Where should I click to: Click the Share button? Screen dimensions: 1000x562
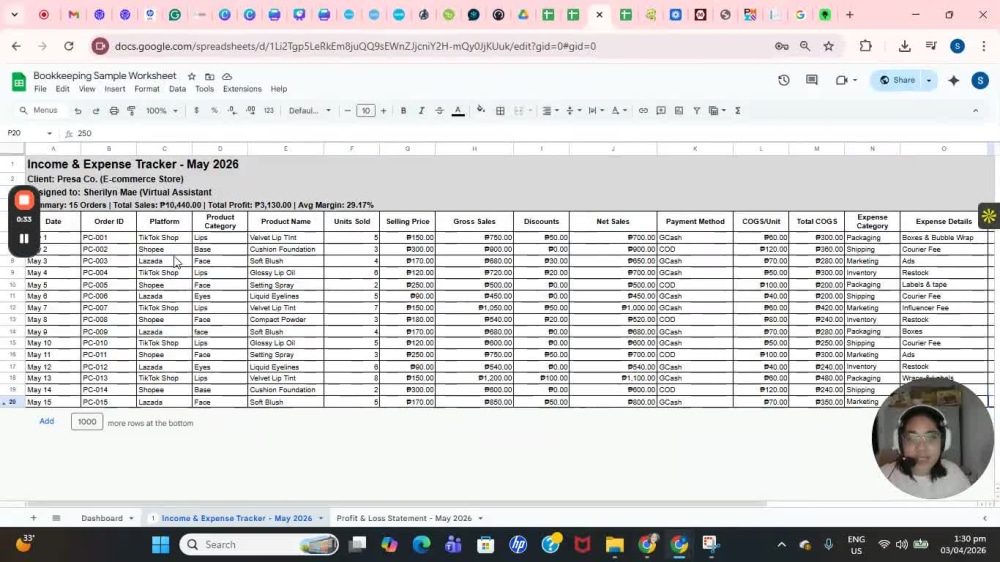(898, 80)
